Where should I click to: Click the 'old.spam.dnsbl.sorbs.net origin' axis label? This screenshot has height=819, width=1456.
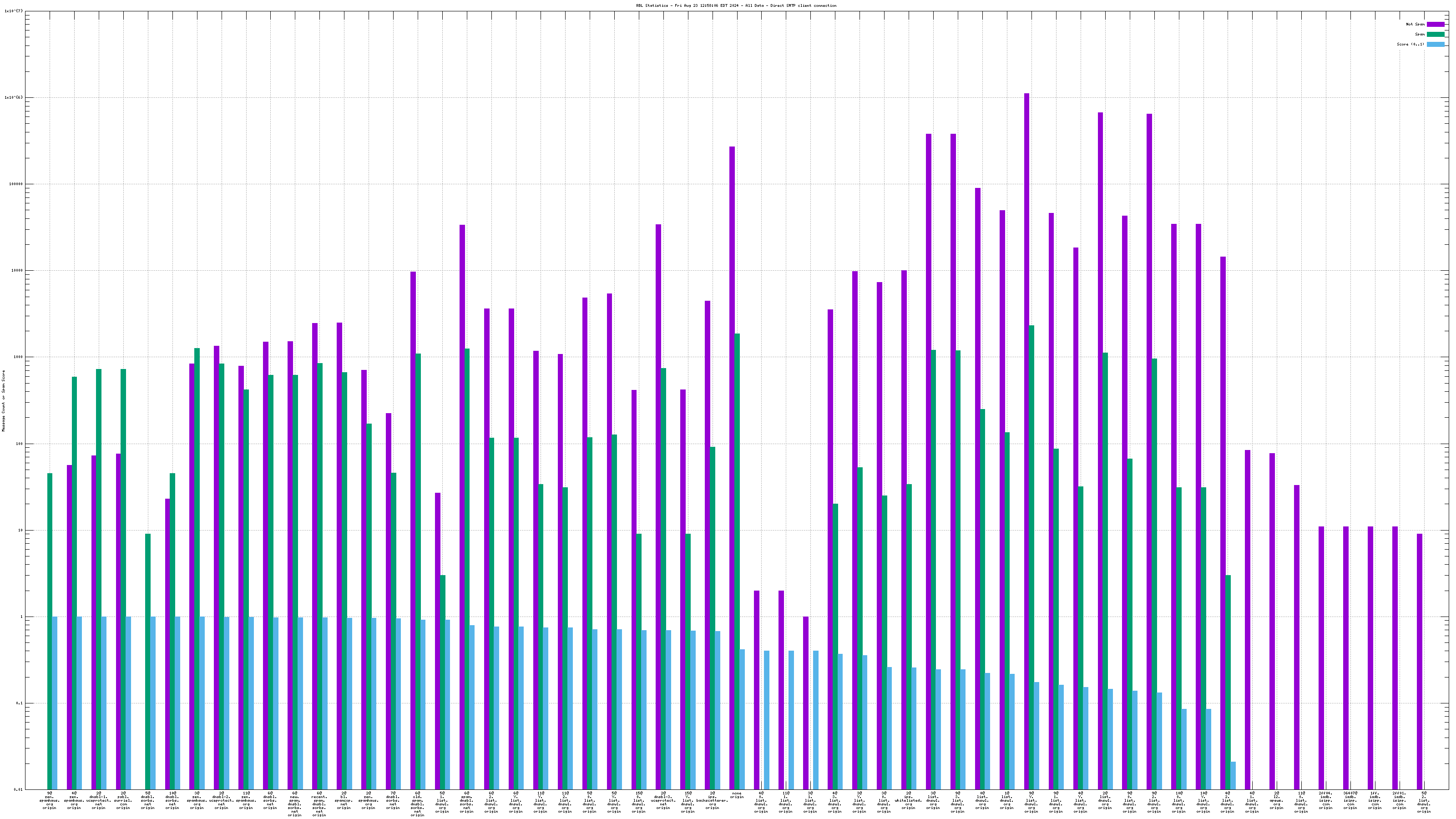pos(417,804)
